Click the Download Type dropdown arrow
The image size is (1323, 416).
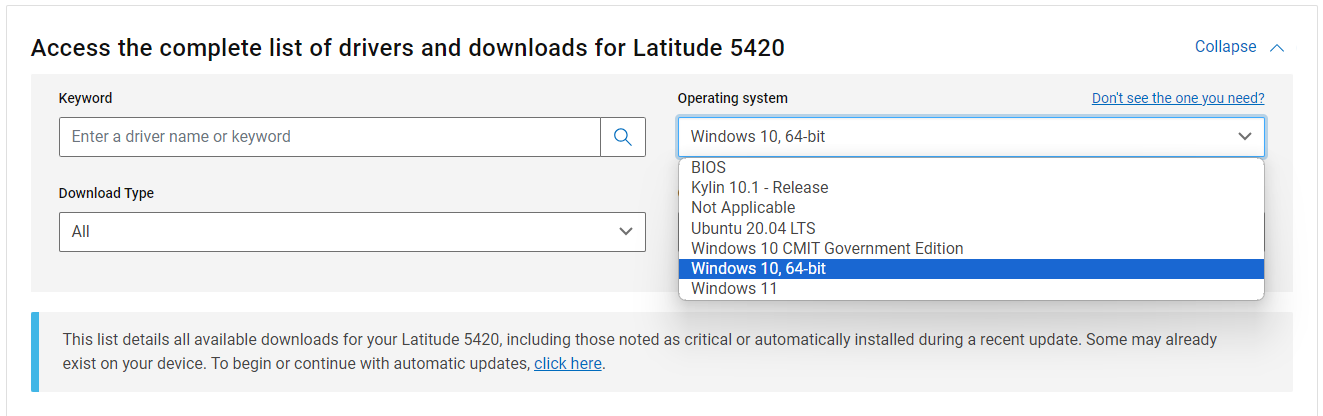pos(626,232)
